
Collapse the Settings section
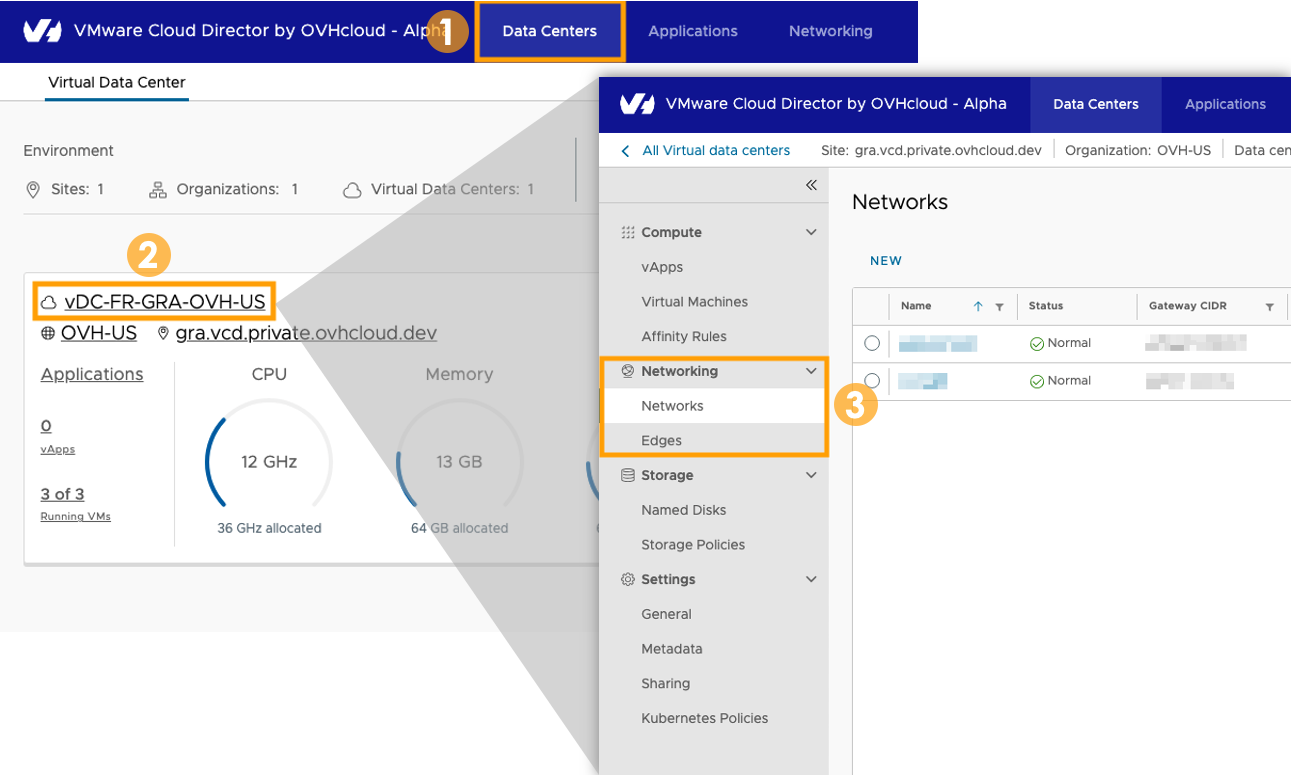(811, 579)
